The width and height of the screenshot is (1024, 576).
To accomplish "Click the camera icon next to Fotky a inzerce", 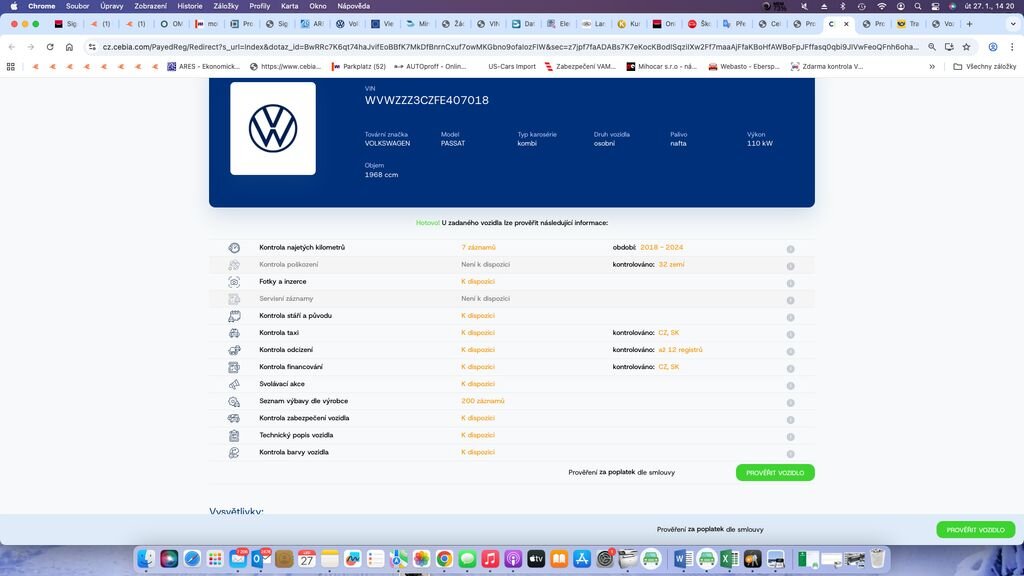I will [234, 281].
